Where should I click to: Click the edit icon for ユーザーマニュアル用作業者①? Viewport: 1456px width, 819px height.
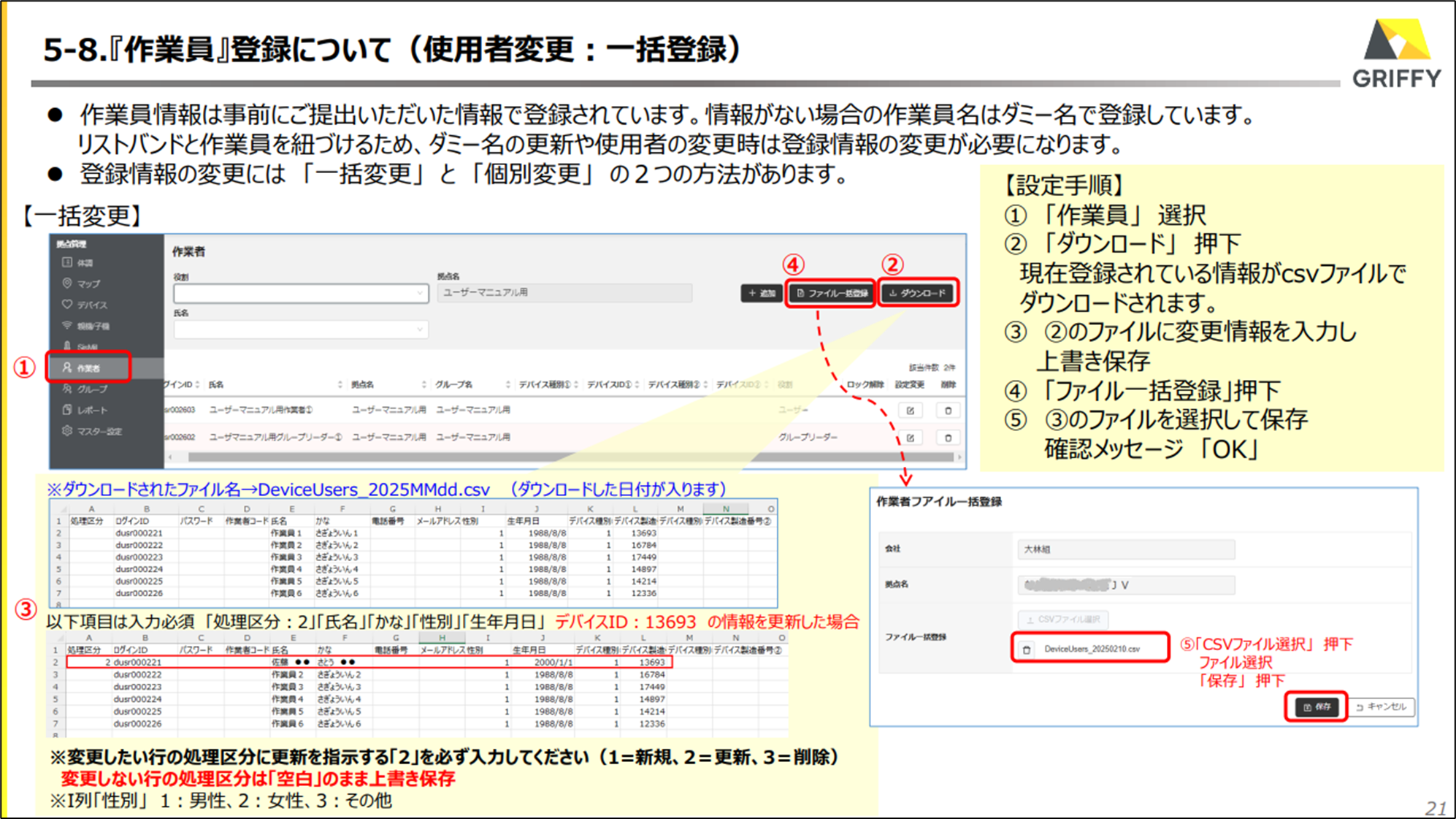(910, 410)
